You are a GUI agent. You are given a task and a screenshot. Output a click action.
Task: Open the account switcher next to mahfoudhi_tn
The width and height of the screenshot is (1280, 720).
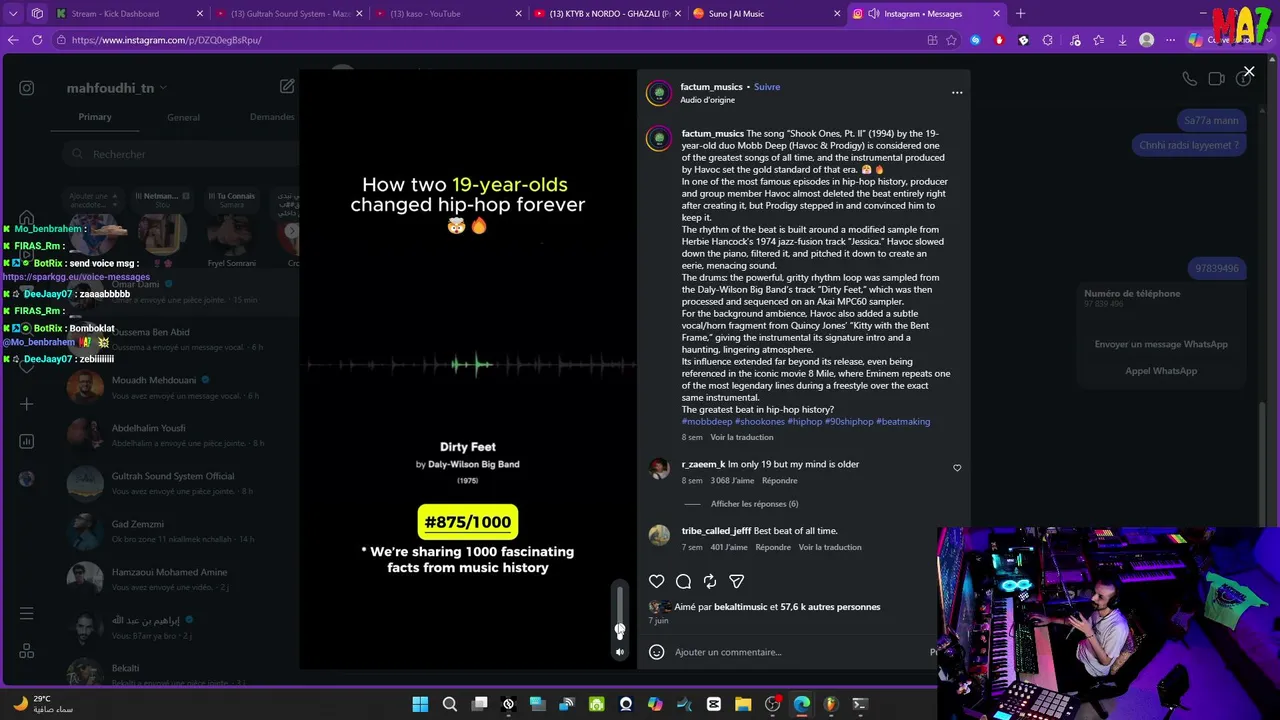click(x=163, y=88)
